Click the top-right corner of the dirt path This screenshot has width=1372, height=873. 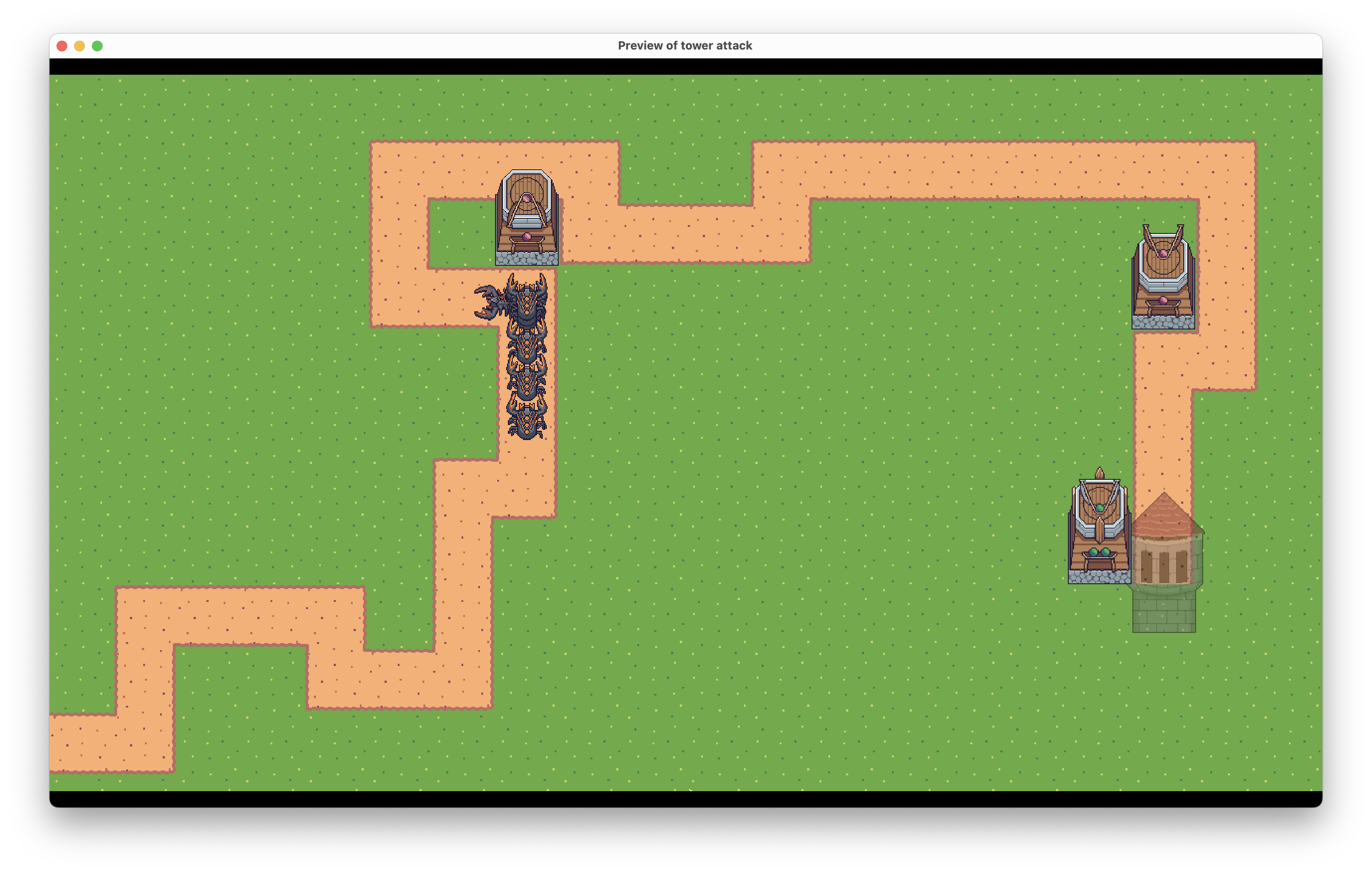(1226, 170)
